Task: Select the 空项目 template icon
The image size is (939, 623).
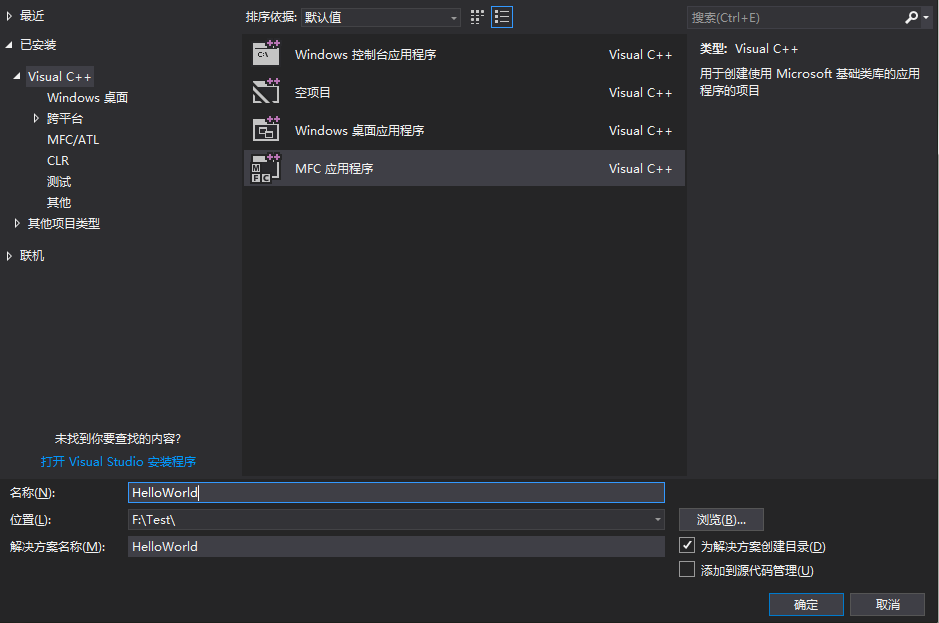Action: click(x=264, y=92)
